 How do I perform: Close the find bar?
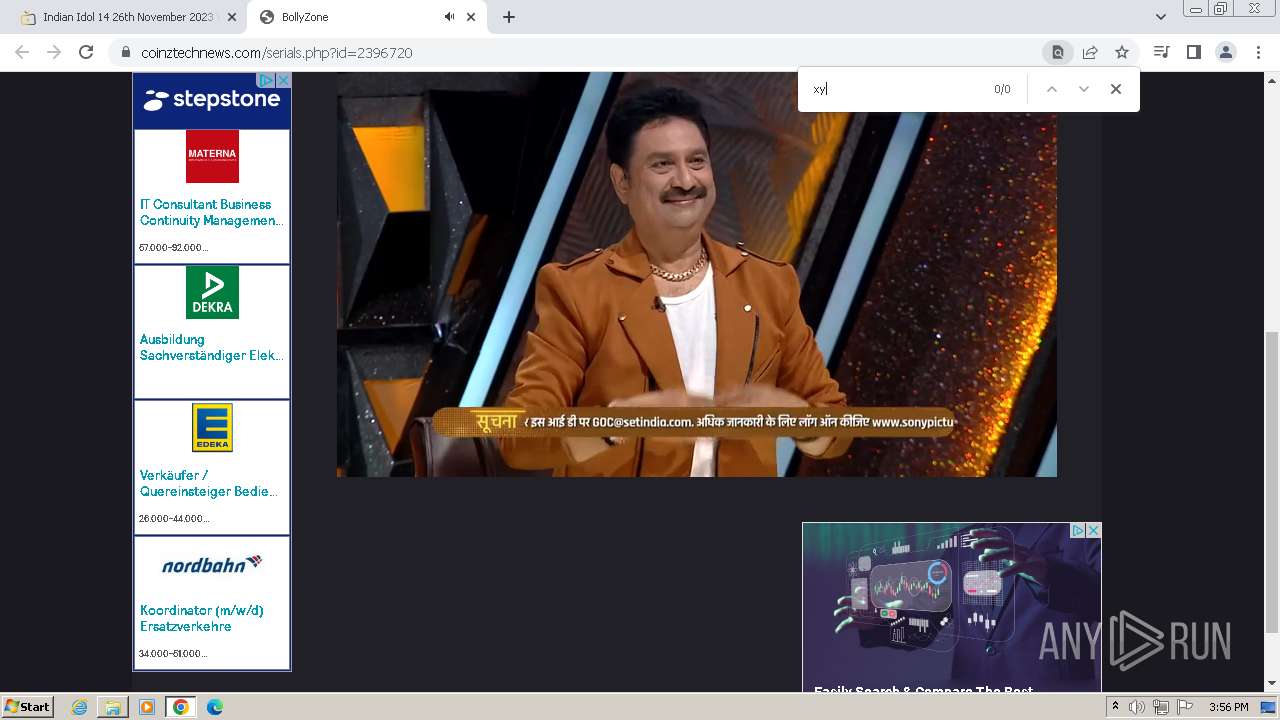click(1116, 89)
